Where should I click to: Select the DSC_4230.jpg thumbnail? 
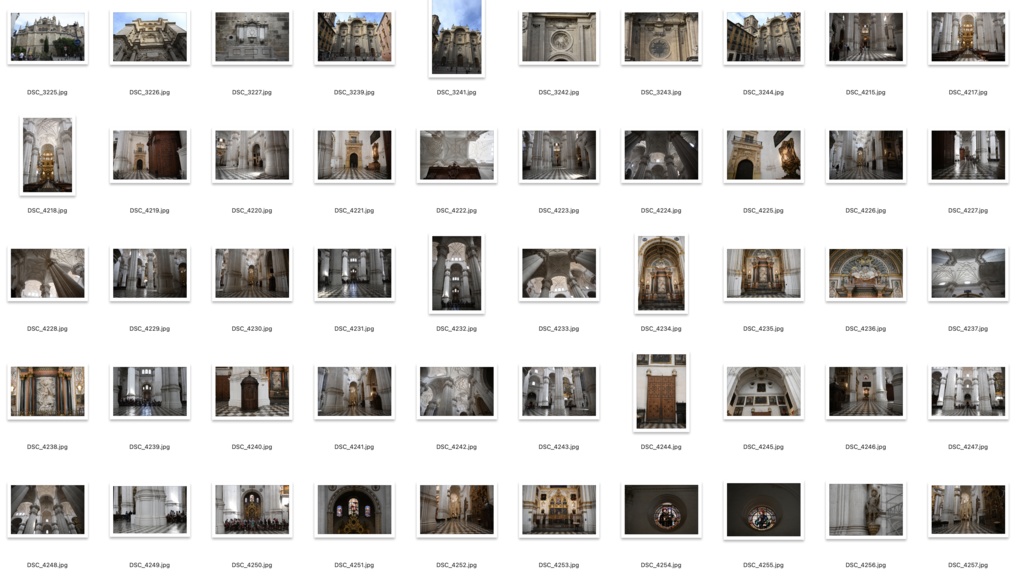[x=252, y=274]
